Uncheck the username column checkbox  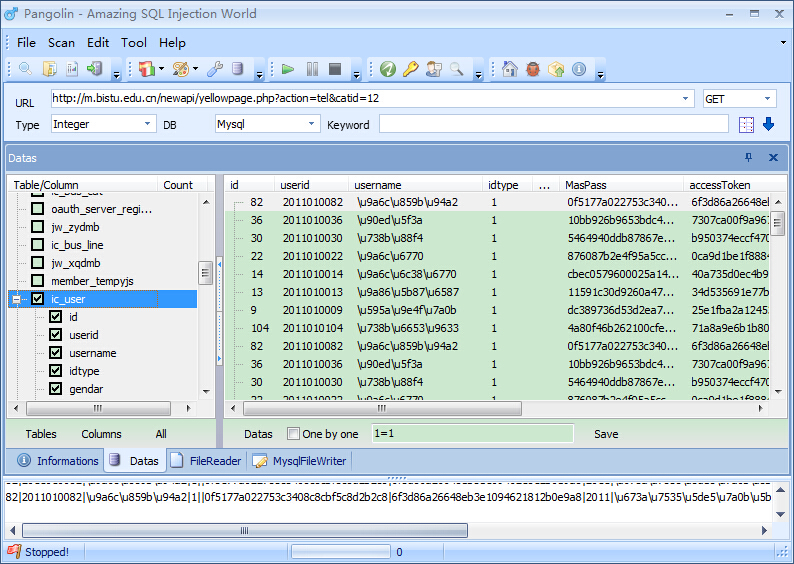(56, 353)
